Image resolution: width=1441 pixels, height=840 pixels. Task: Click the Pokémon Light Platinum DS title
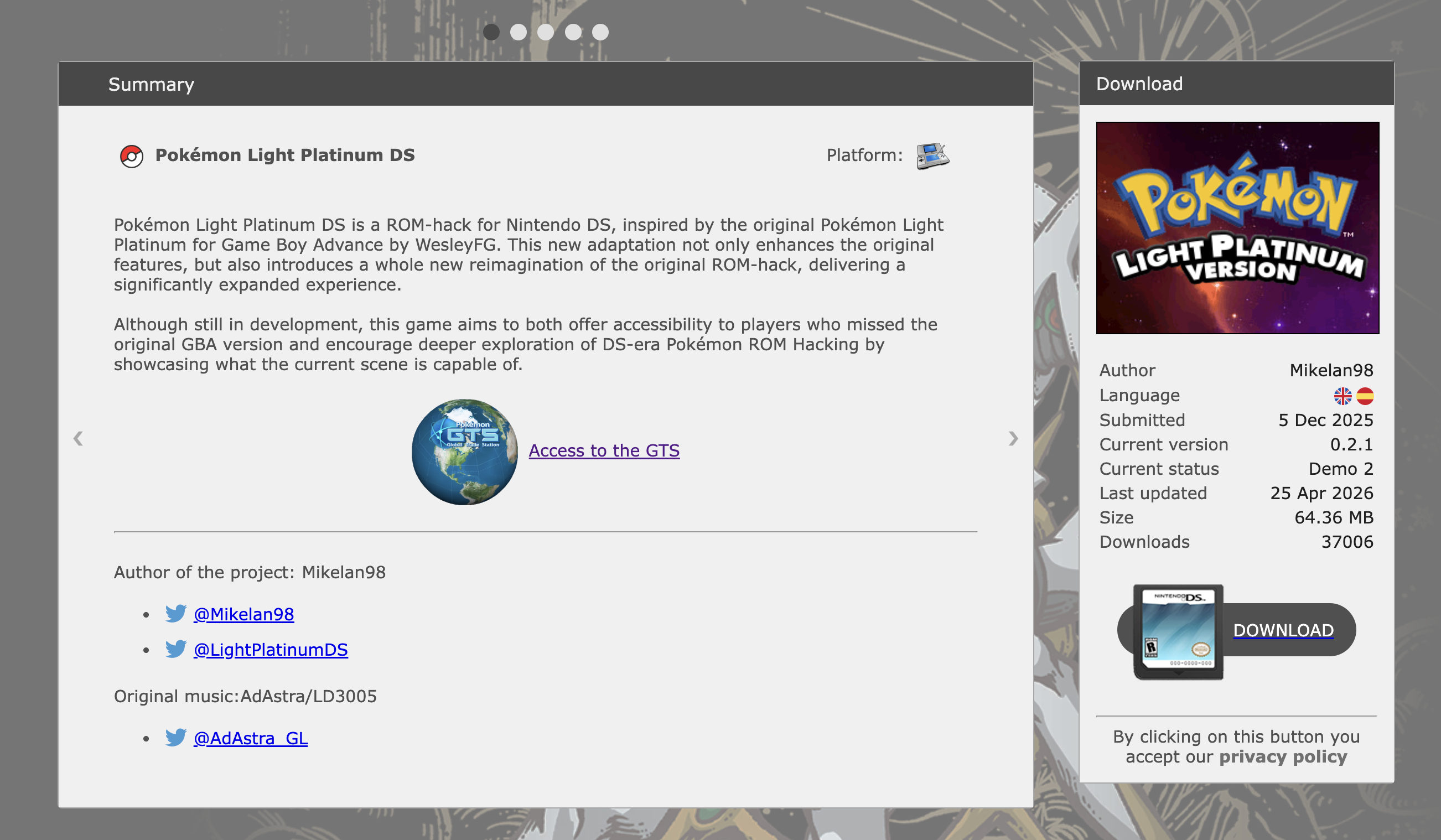[x=285, y=155]
